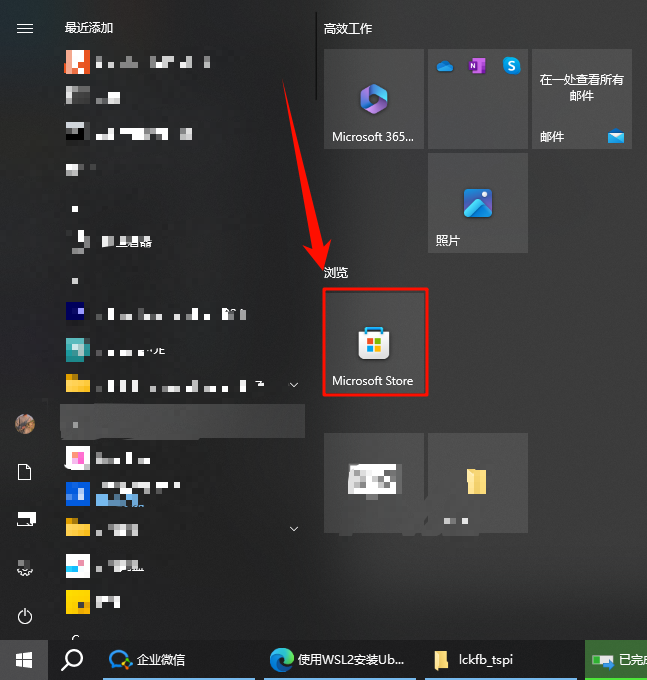Open the Settings gear in the Start sidebar
Image resolution: width=647 pixels, height=680 pixels.
[x=25, y=568]
